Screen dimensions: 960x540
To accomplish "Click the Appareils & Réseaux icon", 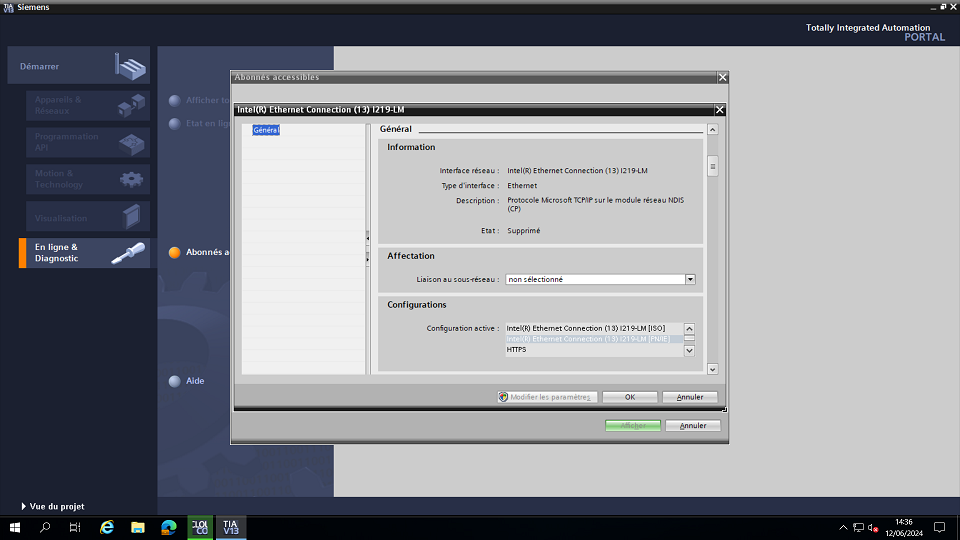I will [x=131, y=106].
